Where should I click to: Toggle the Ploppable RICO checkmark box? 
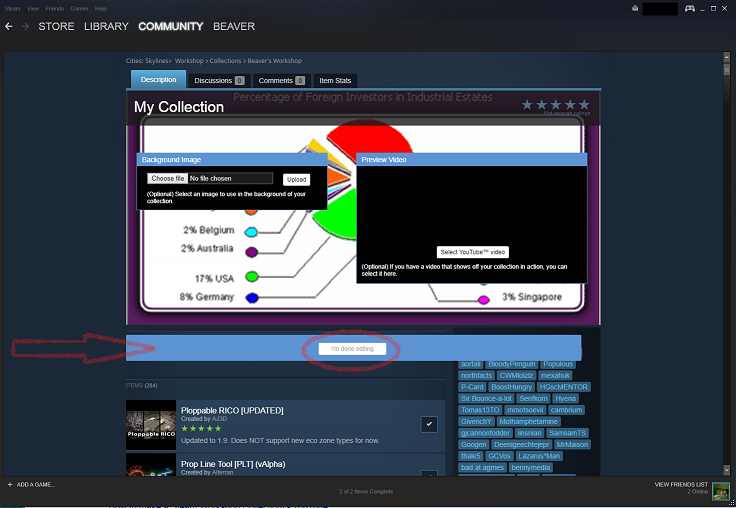click(x=429, y=424)
